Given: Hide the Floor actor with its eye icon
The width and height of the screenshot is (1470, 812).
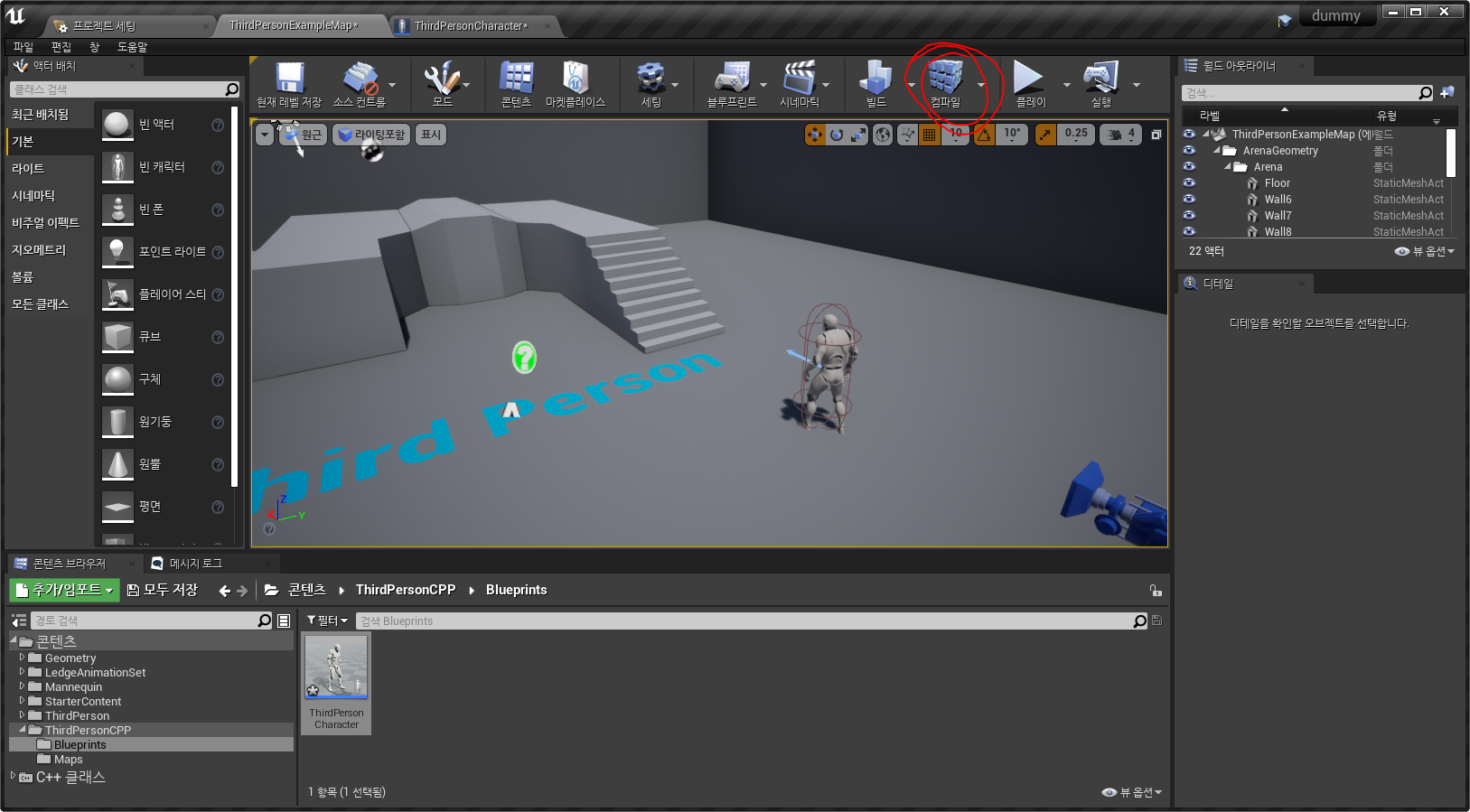Looking at the screenshot, I should [x=1189, y=182].
